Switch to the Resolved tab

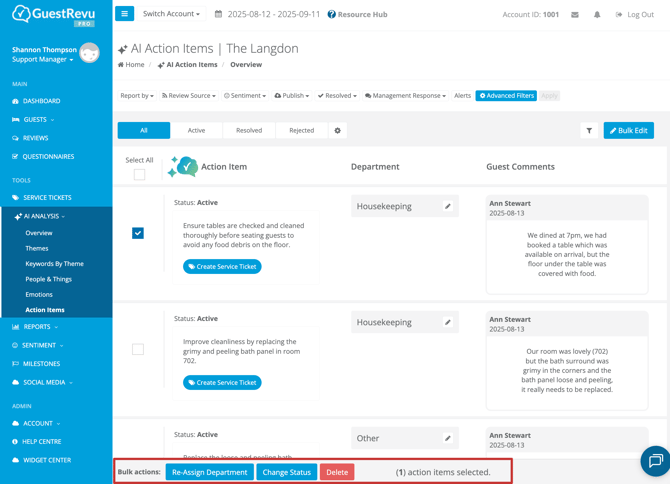coord(249,131)
